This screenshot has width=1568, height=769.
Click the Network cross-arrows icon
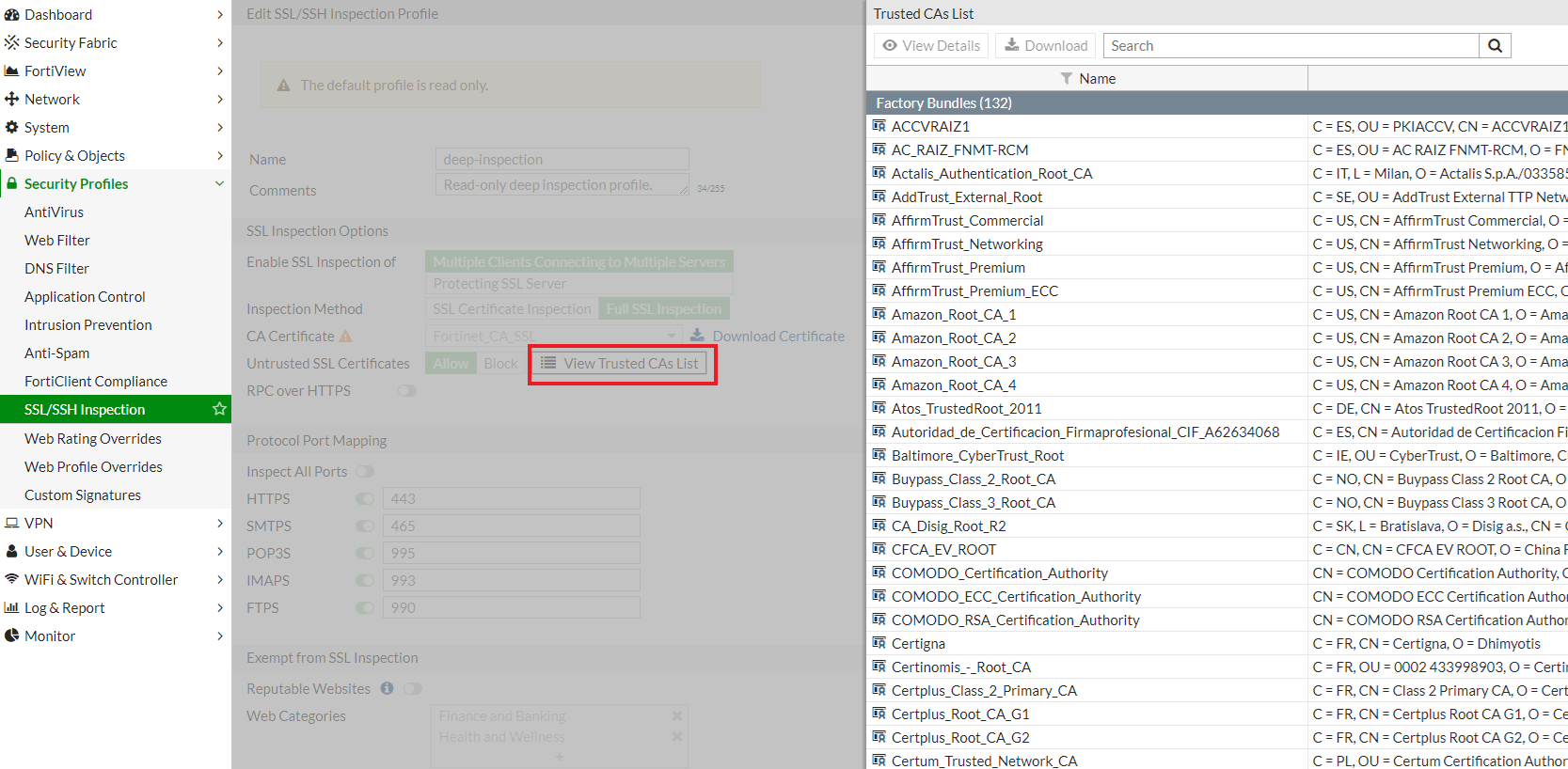12,100
